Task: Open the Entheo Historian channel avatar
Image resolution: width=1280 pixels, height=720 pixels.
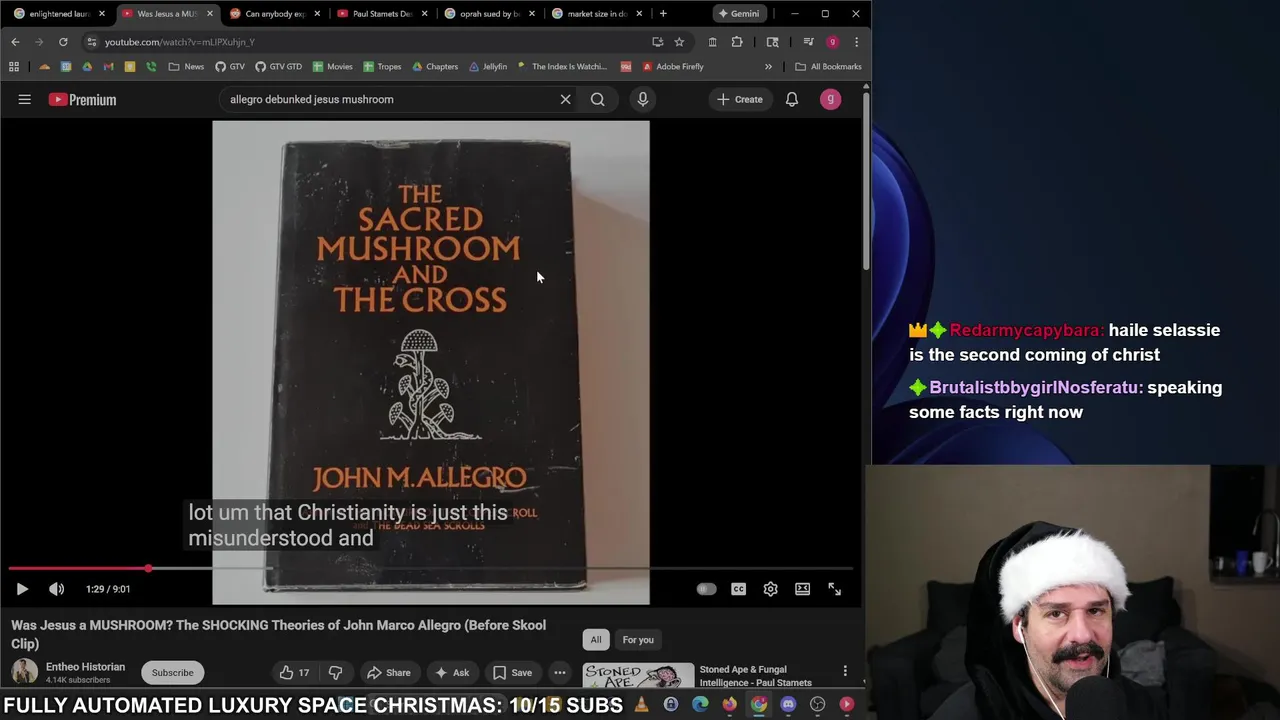Action: [25, 672]
